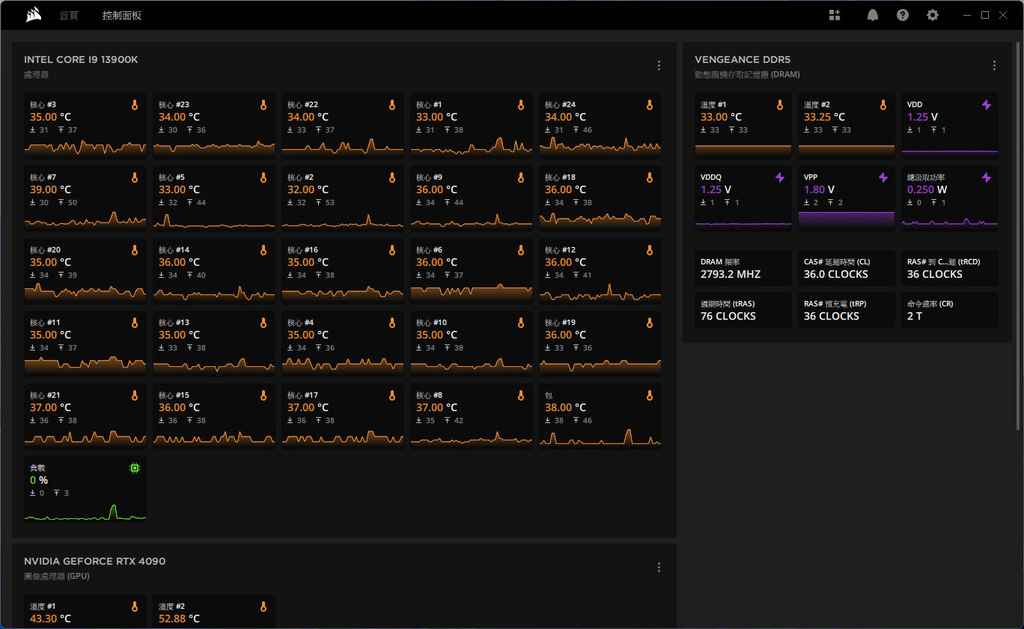The height and width of the screenshot is (629, 1024).
Task: Click the 負載 reading "0 %"
Action: pyautogui.click(x=39, y=480)
